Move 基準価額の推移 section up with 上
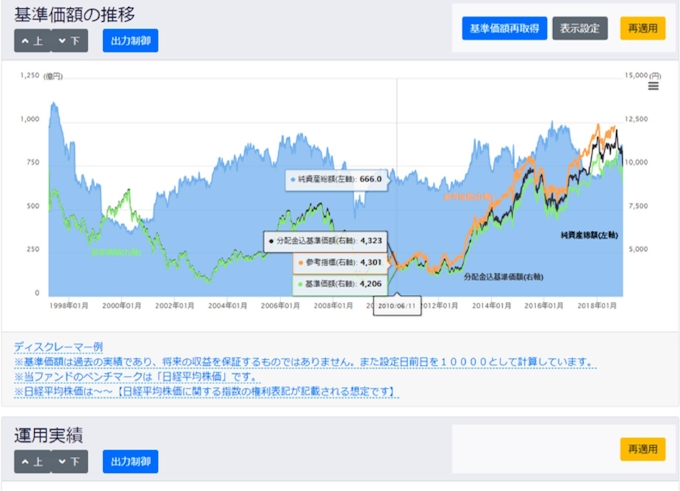Image resolution: width=680 pixels, height=491 pixels. [x=32, y=41]
